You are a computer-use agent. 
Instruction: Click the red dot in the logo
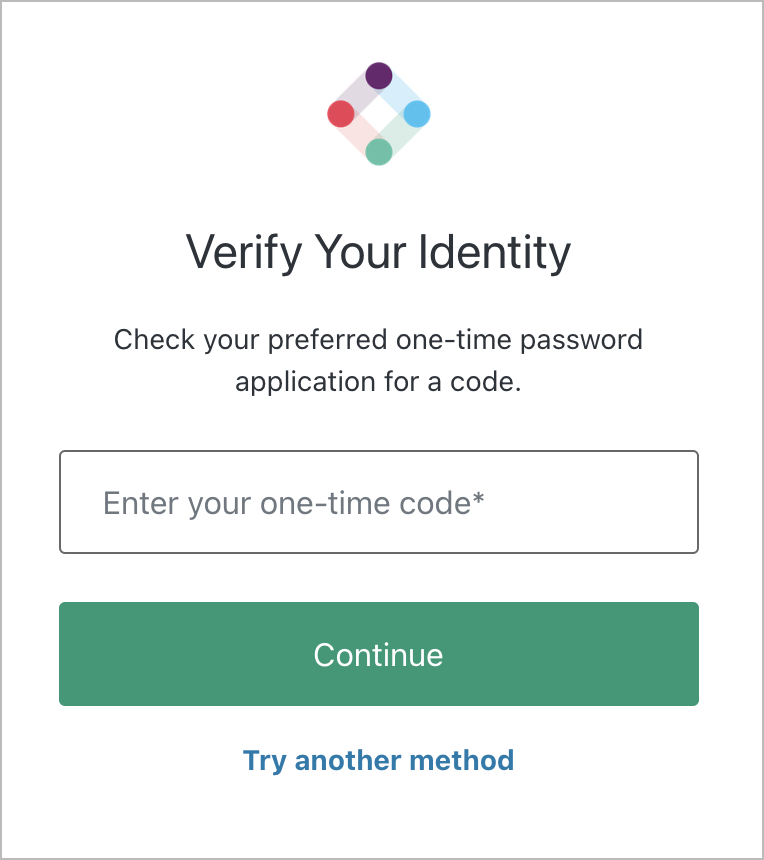341,114
